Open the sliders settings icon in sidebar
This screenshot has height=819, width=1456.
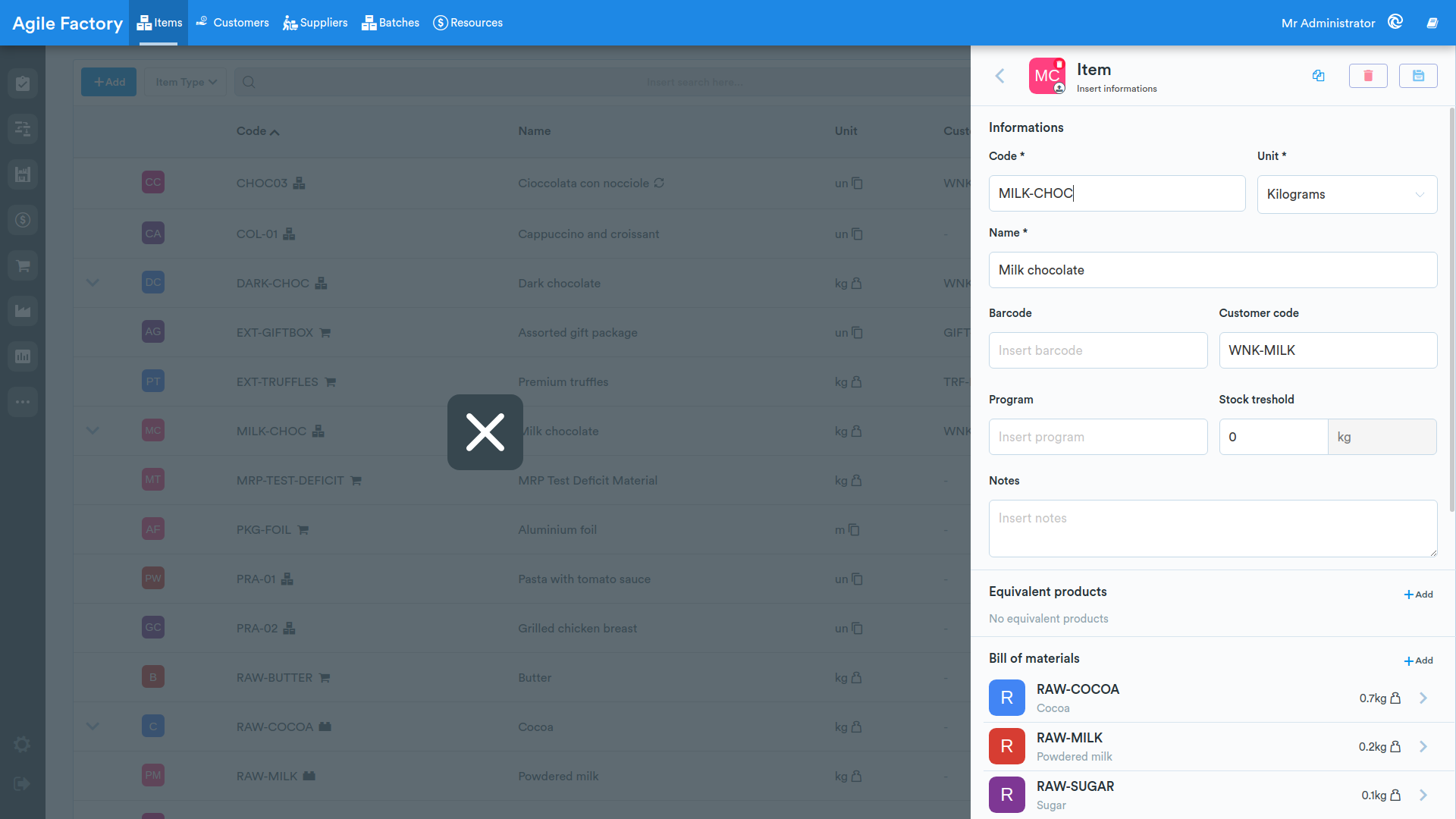click(x=23, y=129)
